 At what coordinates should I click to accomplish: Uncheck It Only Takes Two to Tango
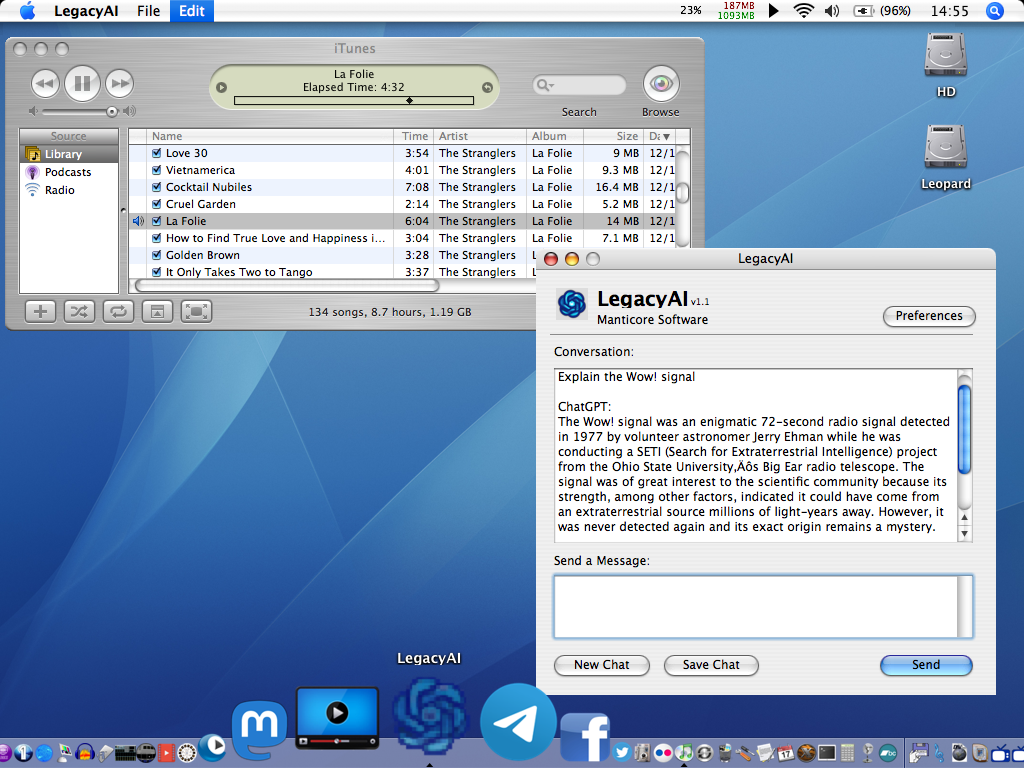point(157,272)
